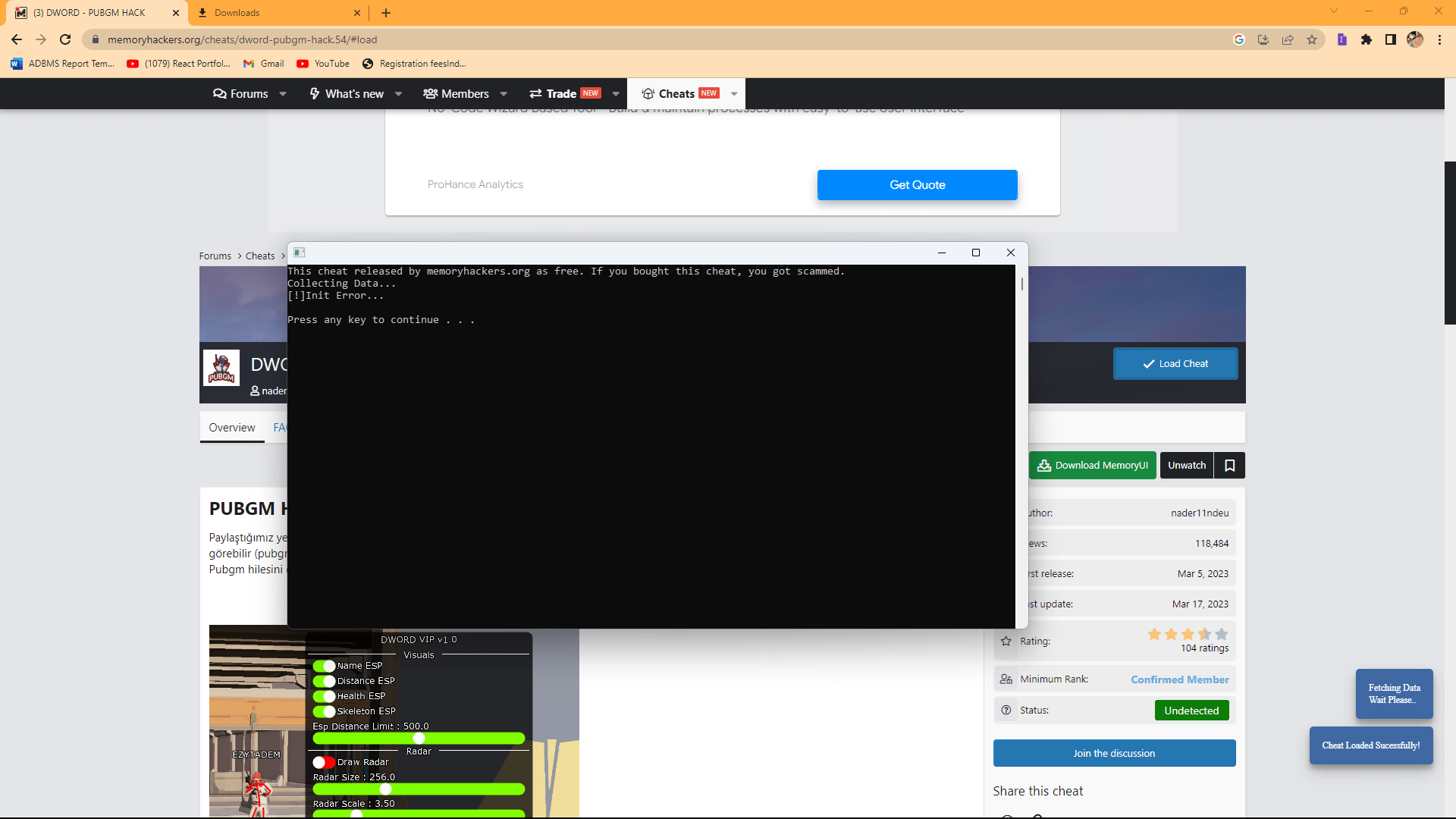Toggle Chrome side panel icon
The width and height of the screenshot is (1456, 819).
point(1391,39)
